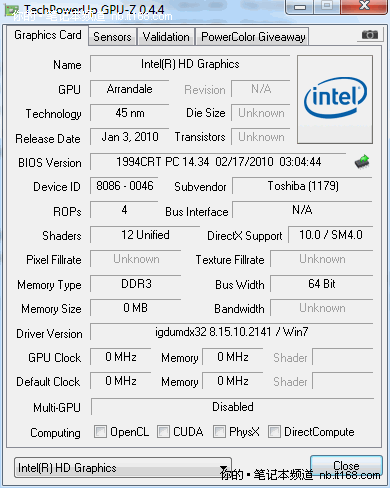
Task: Click the Name field showing Intel(R) HD Graphics
Action: 190,64
